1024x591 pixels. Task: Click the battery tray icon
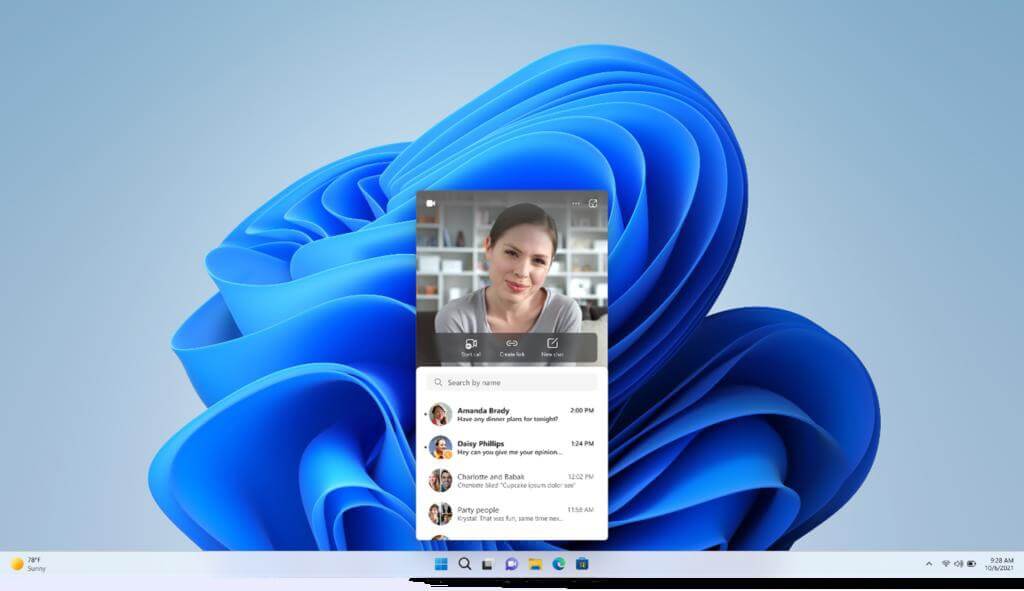click(x=971, y=564)
